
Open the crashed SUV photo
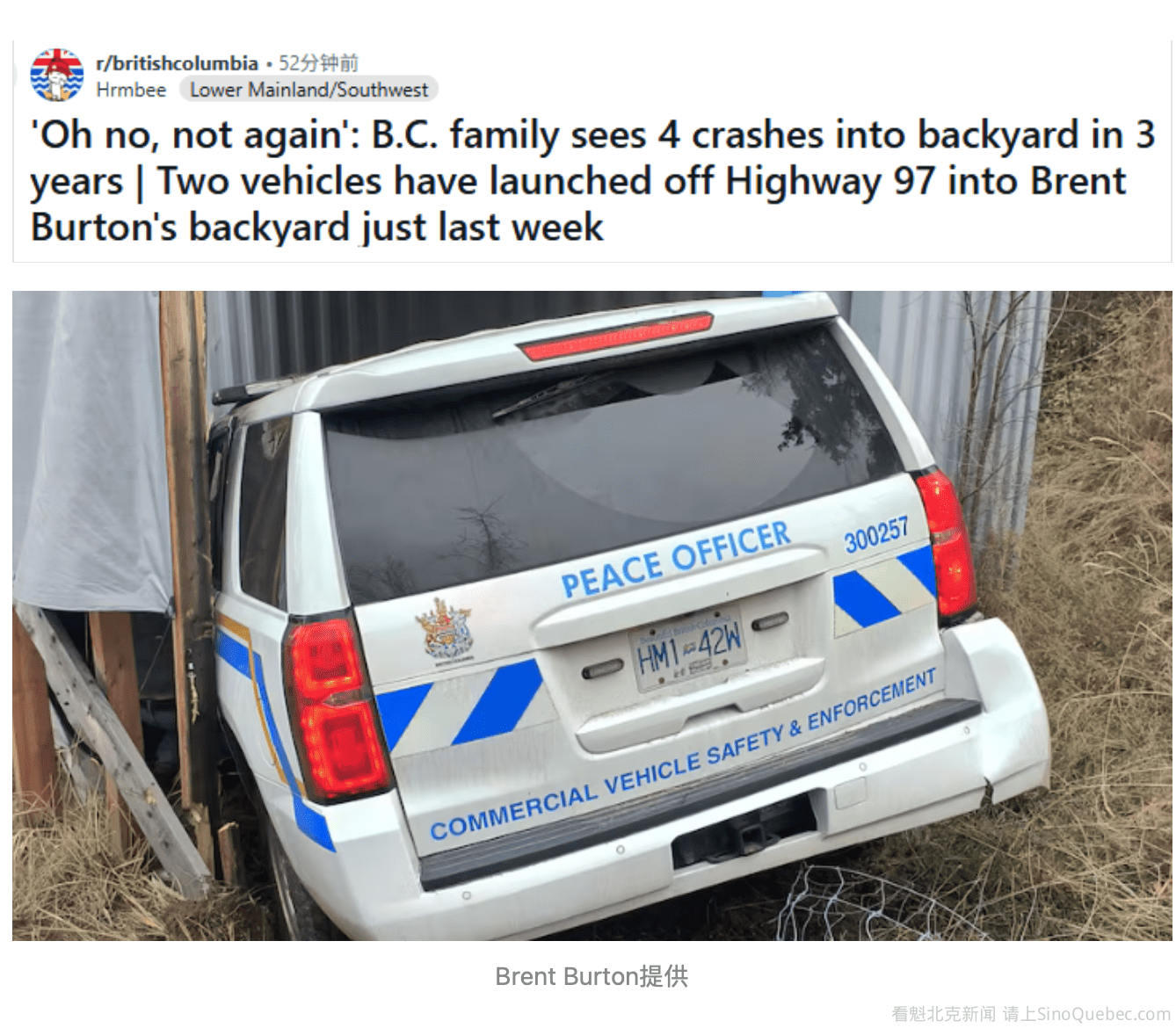pyautogui.click(x=592, y=616)
